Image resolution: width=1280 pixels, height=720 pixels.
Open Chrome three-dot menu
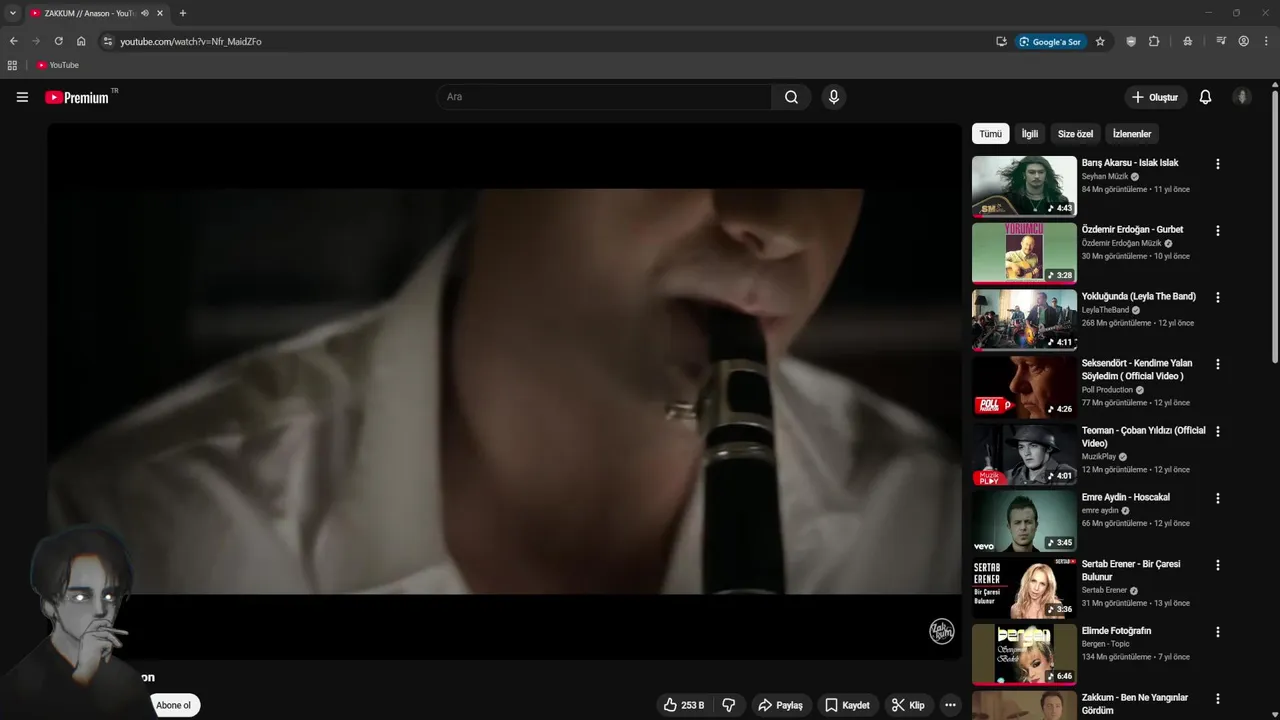tap(1267, 41)
